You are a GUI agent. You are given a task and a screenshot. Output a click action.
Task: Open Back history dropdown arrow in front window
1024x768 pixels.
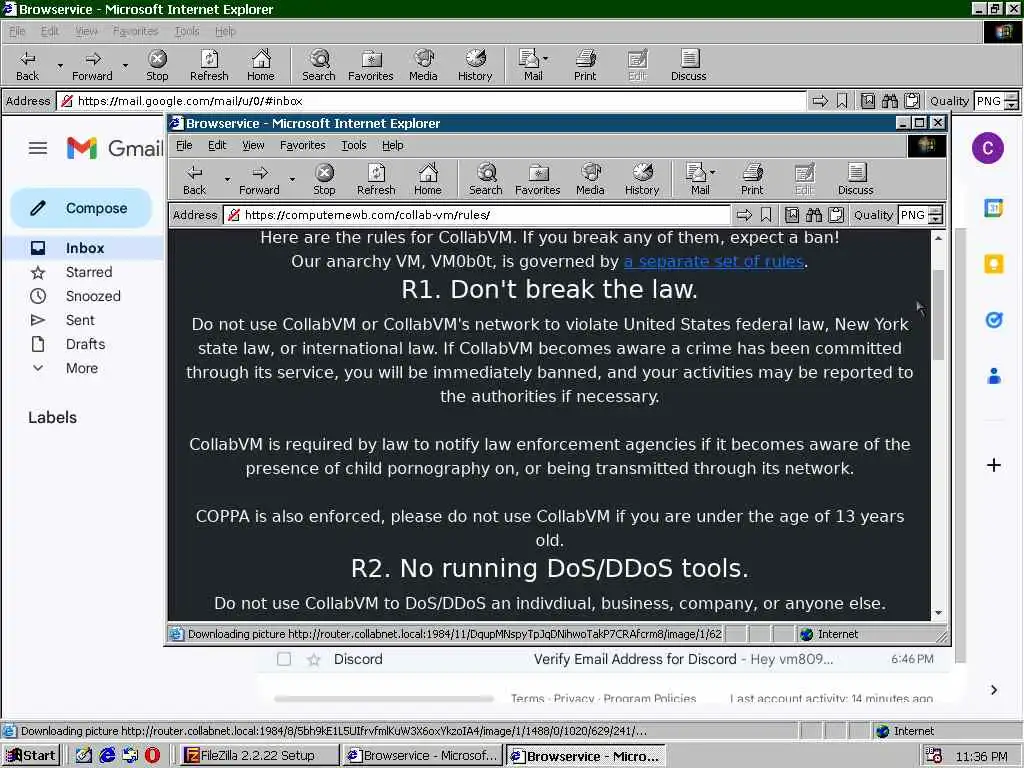[x=227, y=179]
